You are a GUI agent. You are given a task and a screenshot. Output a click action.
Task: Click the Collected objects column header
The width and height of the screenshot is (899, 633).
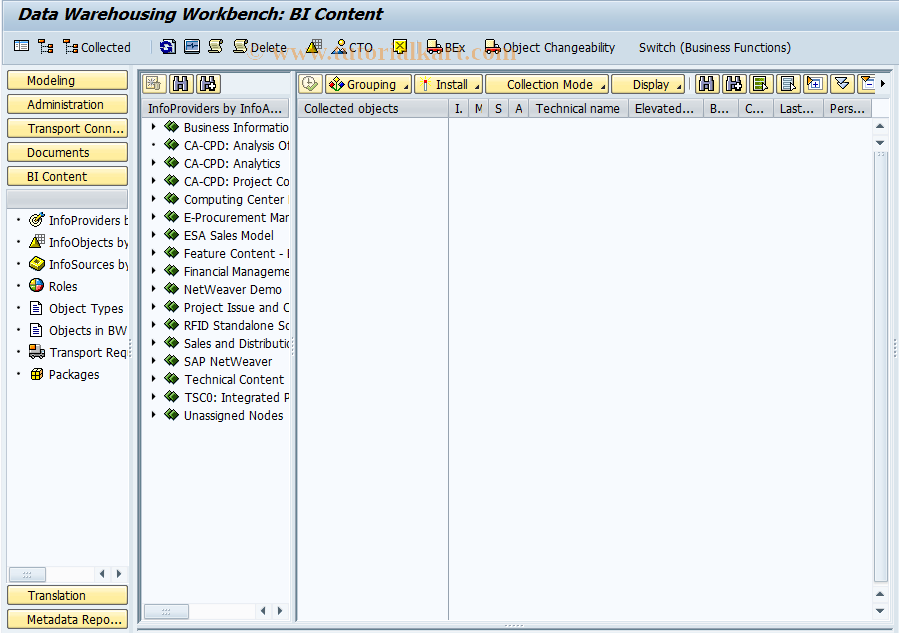coord(373,108)
